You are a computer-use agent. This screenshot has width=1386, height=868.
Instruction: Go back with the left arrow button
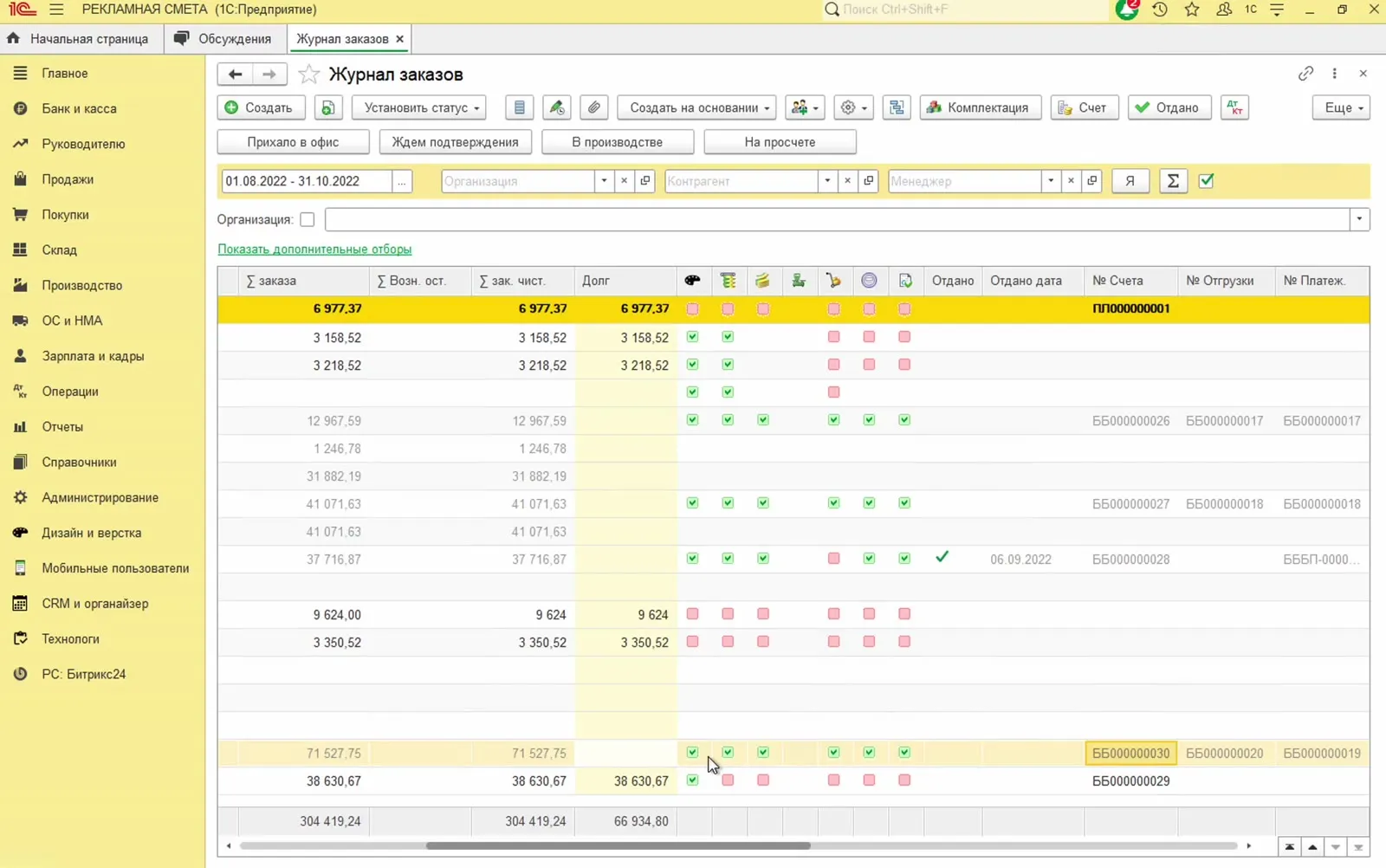coord(235,74)
